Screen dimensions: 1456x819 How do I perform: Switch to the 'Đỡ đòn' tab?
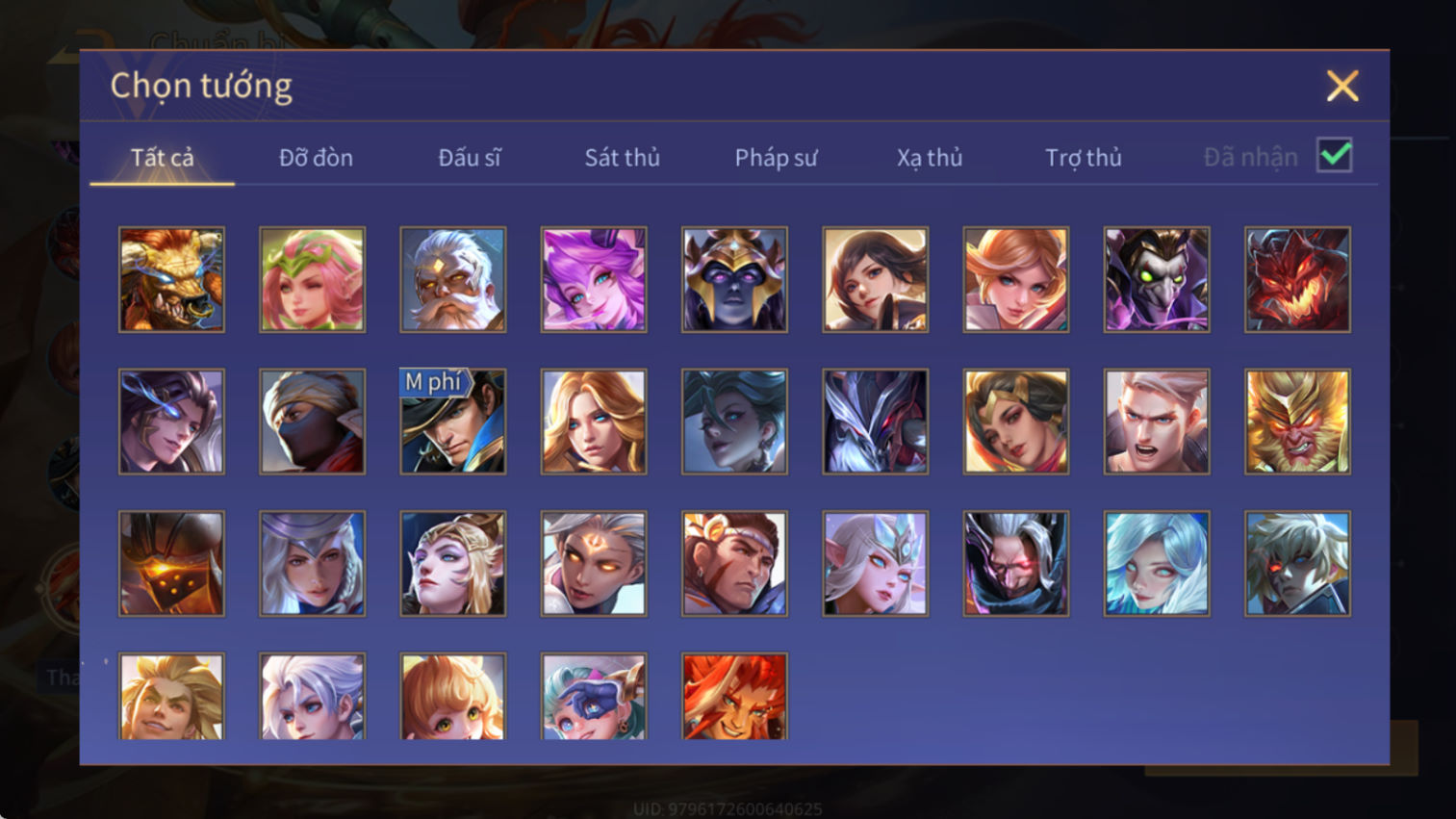click(316, 158)
